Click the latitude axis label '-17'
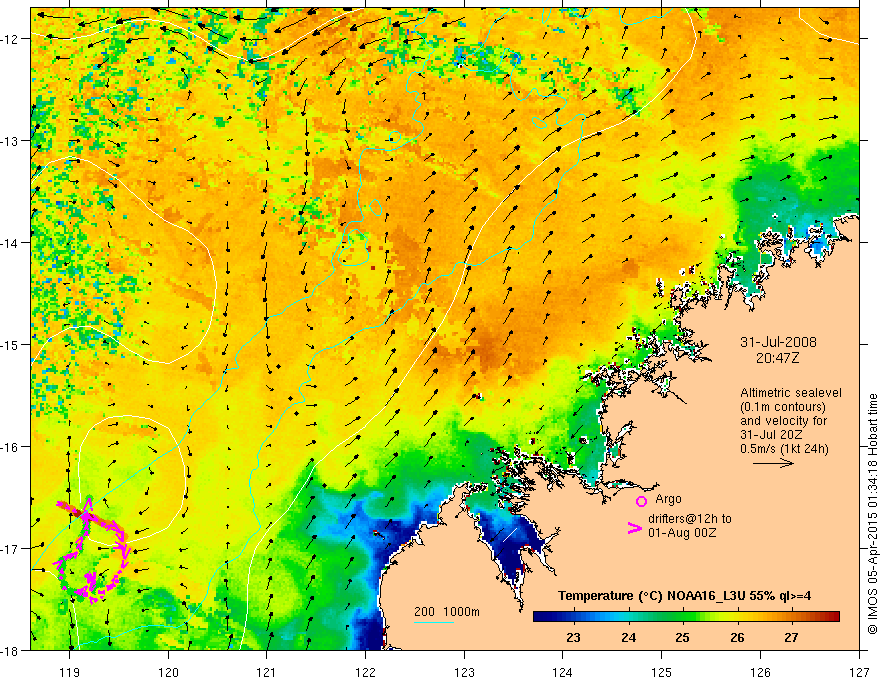This screenshot has width=880, height=680. (x=9, y=548)
